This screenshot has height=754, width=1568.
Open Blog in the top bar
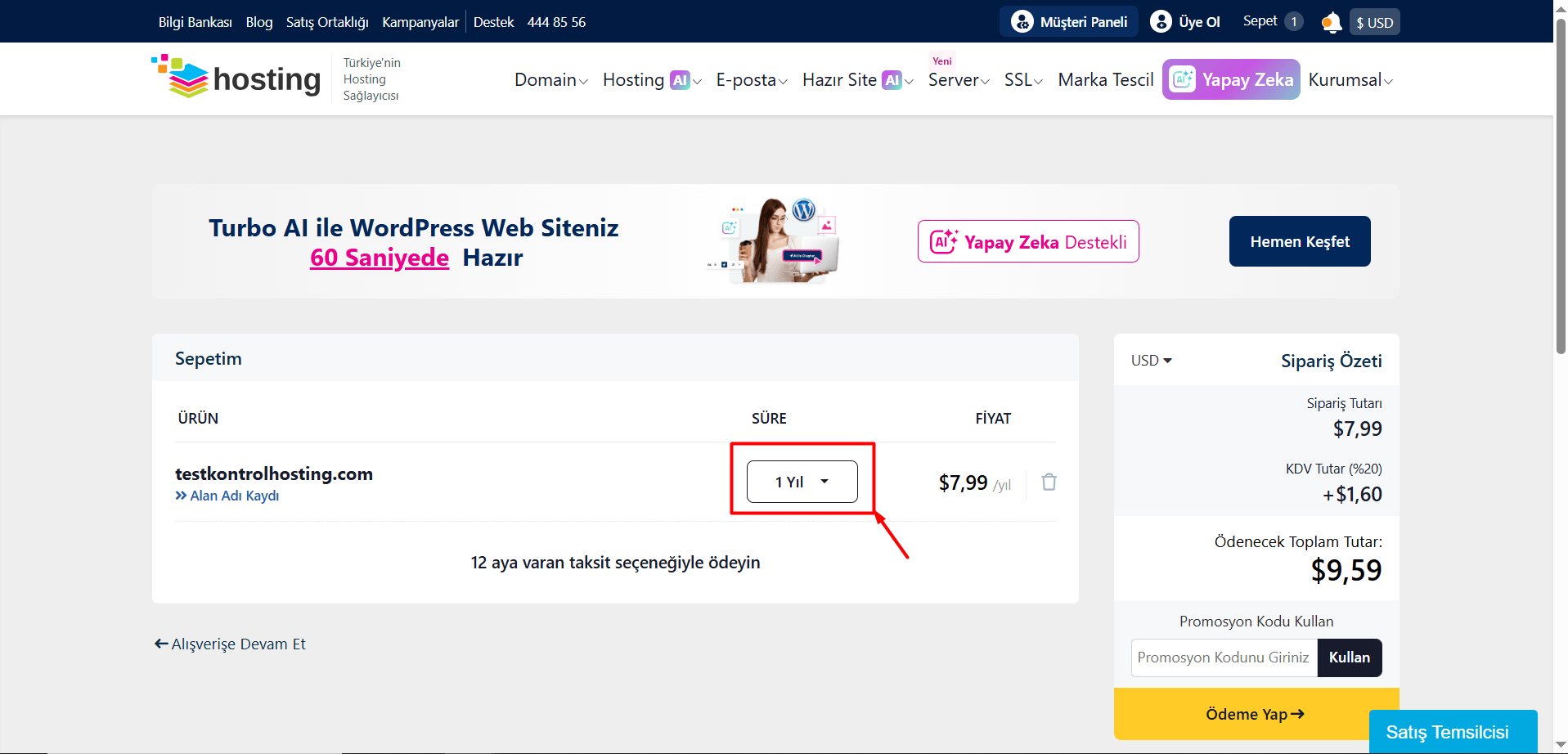pyautogui.click(x=259, y=22)
